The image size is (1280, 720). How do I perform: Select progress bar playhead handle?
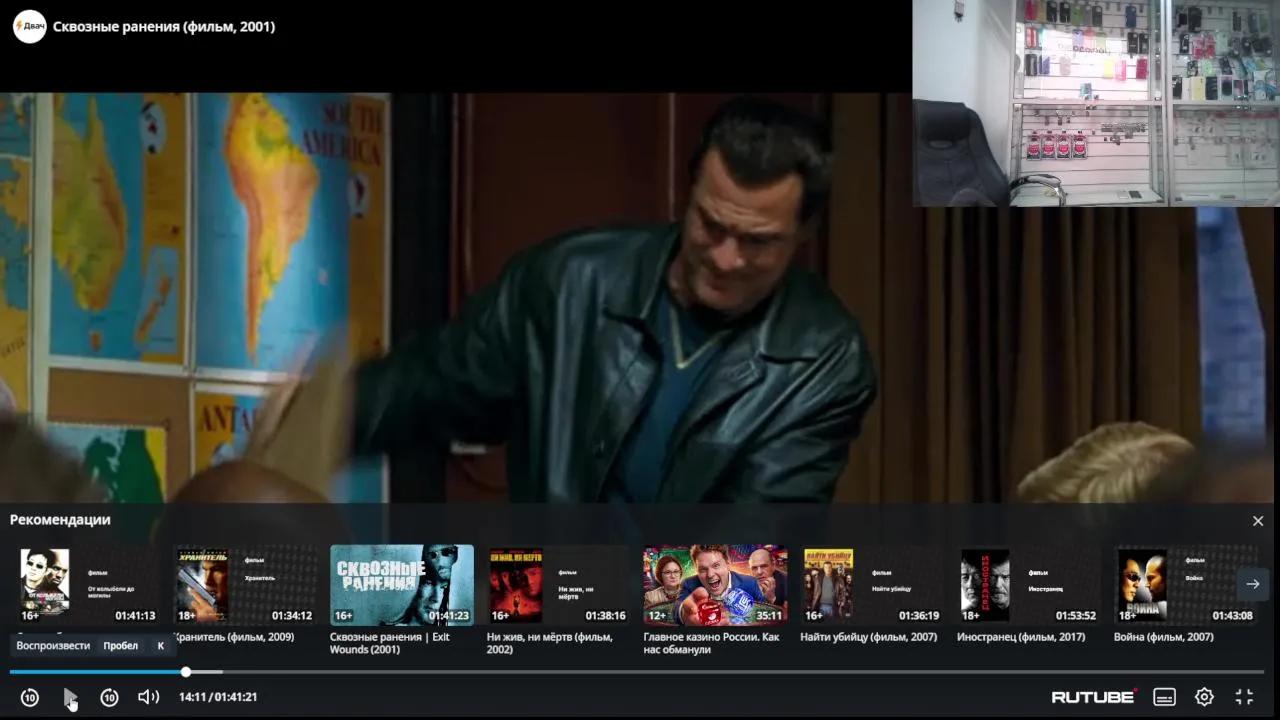pyautogui.click(x=186, y=672)
